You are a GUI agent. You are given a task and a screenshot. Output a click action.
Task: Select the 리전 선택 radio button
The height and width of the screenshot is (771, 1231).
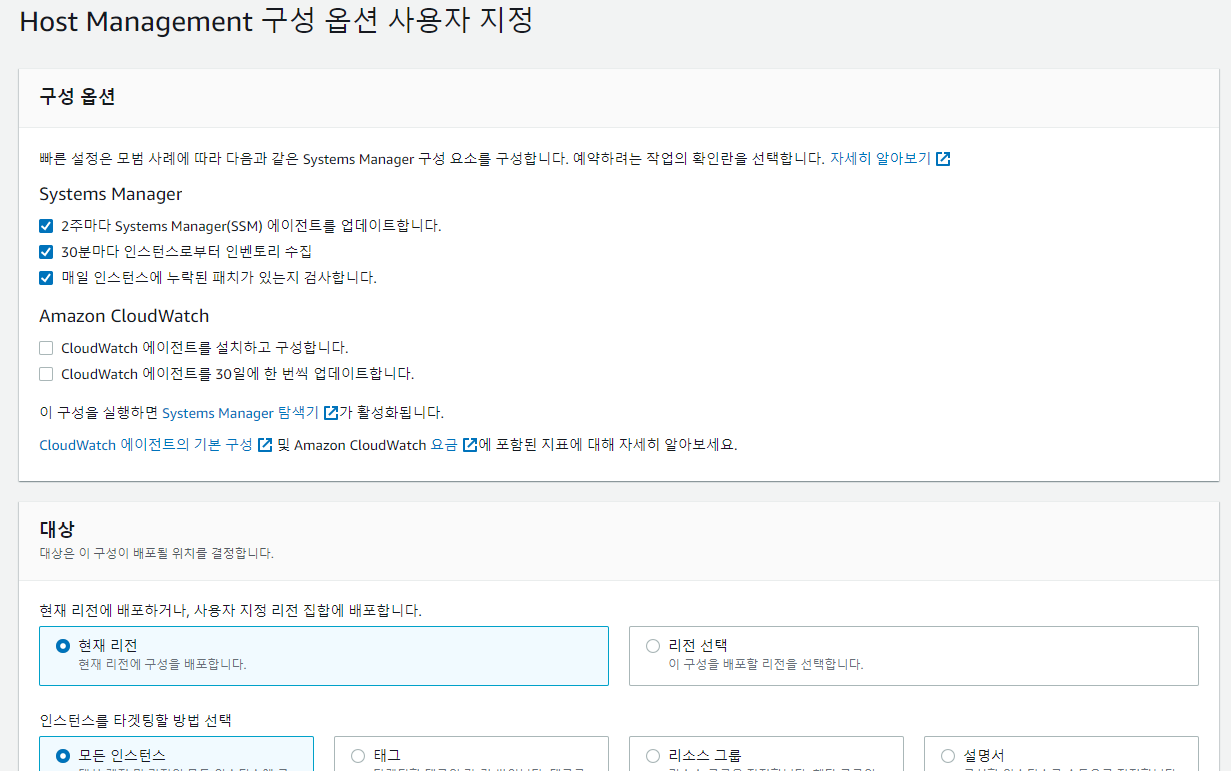click(x=653, y=646)
